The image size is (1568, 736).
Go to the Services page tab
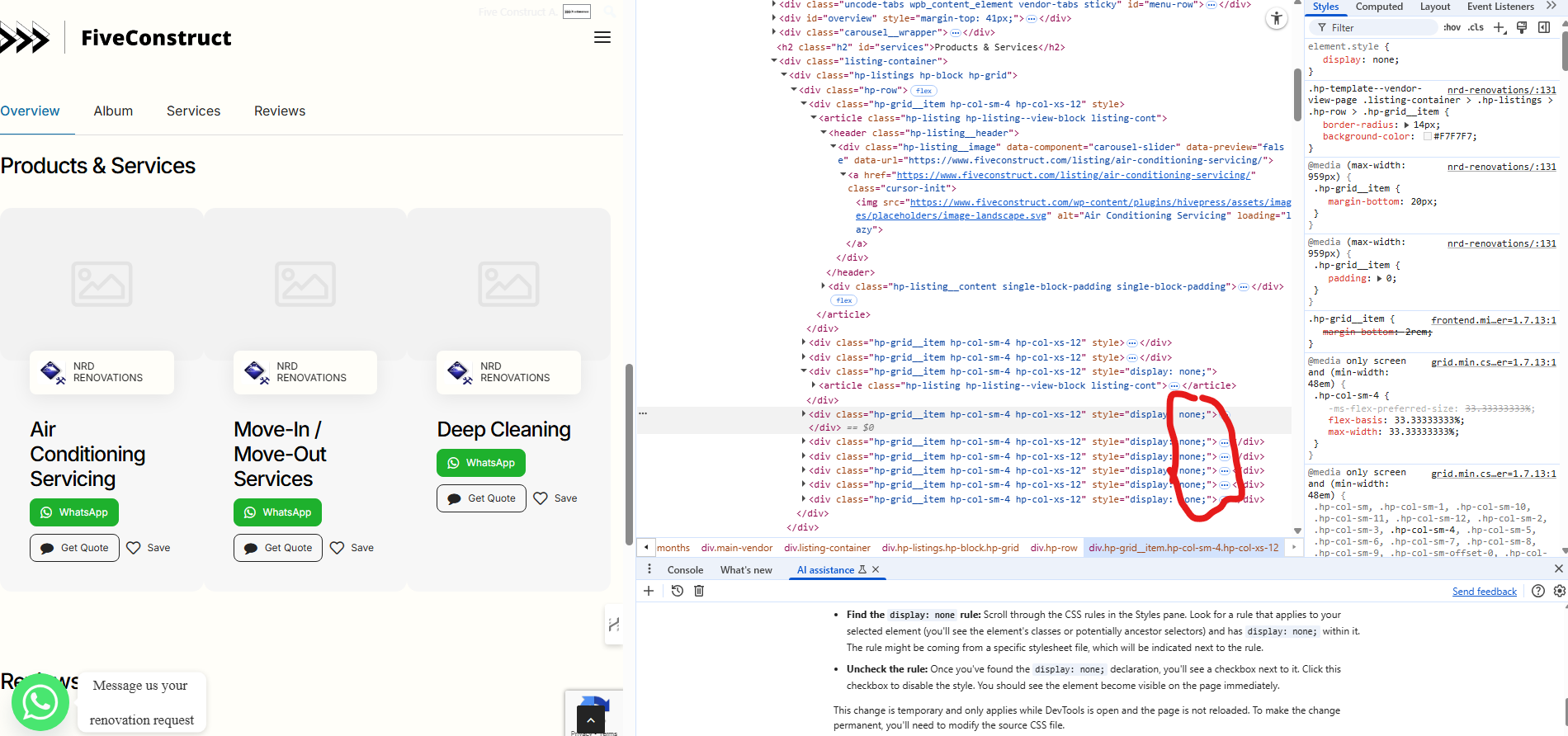click(x=193, y=111)
